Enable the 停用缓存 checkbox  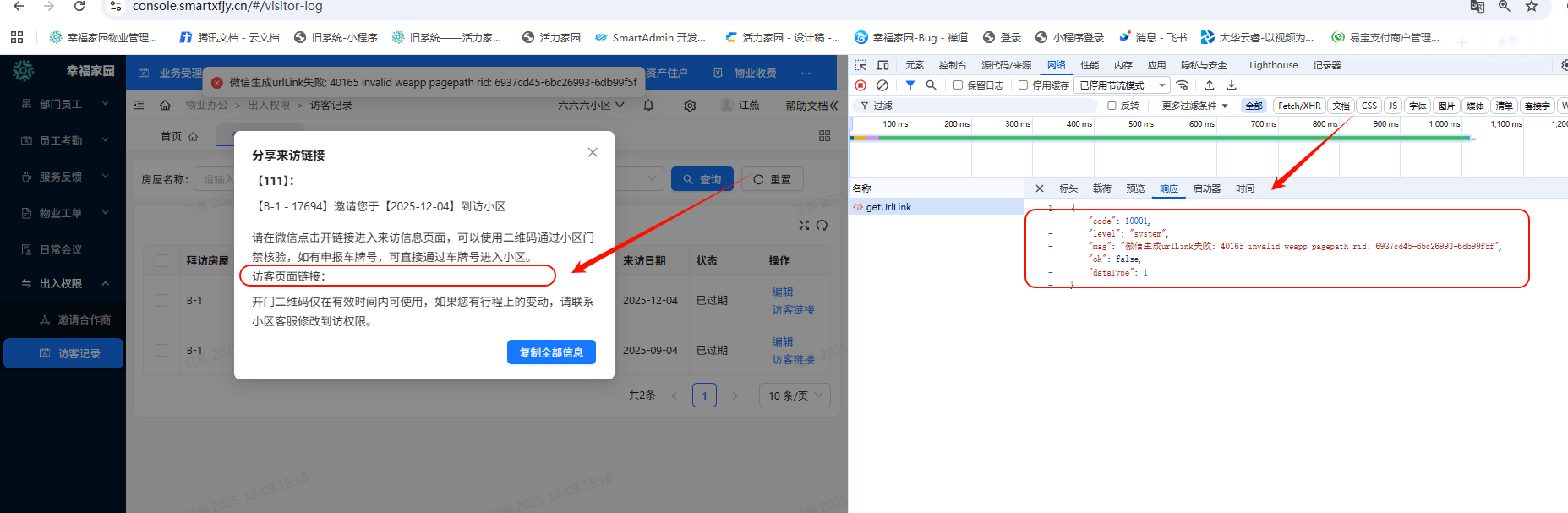1023,85
